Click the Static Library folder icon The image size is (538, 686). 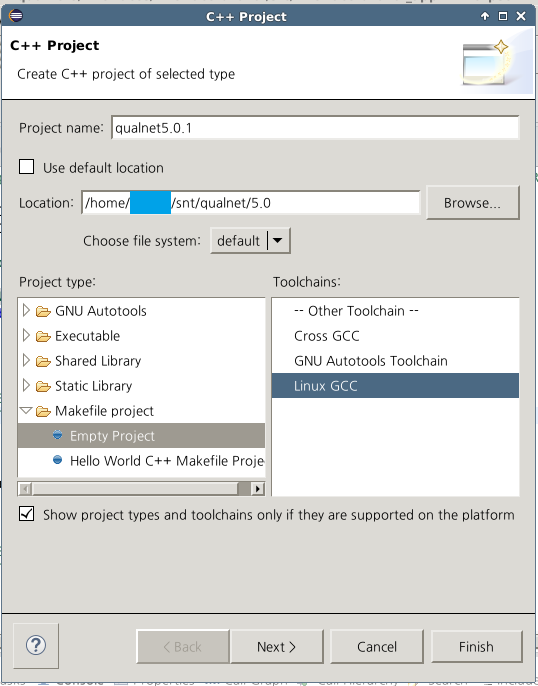tap(43, 386)
